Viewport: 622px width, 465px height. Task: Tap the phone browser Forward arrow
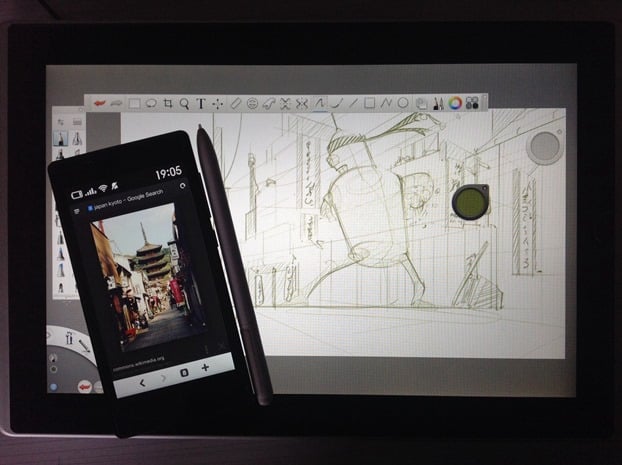point(163,378)
